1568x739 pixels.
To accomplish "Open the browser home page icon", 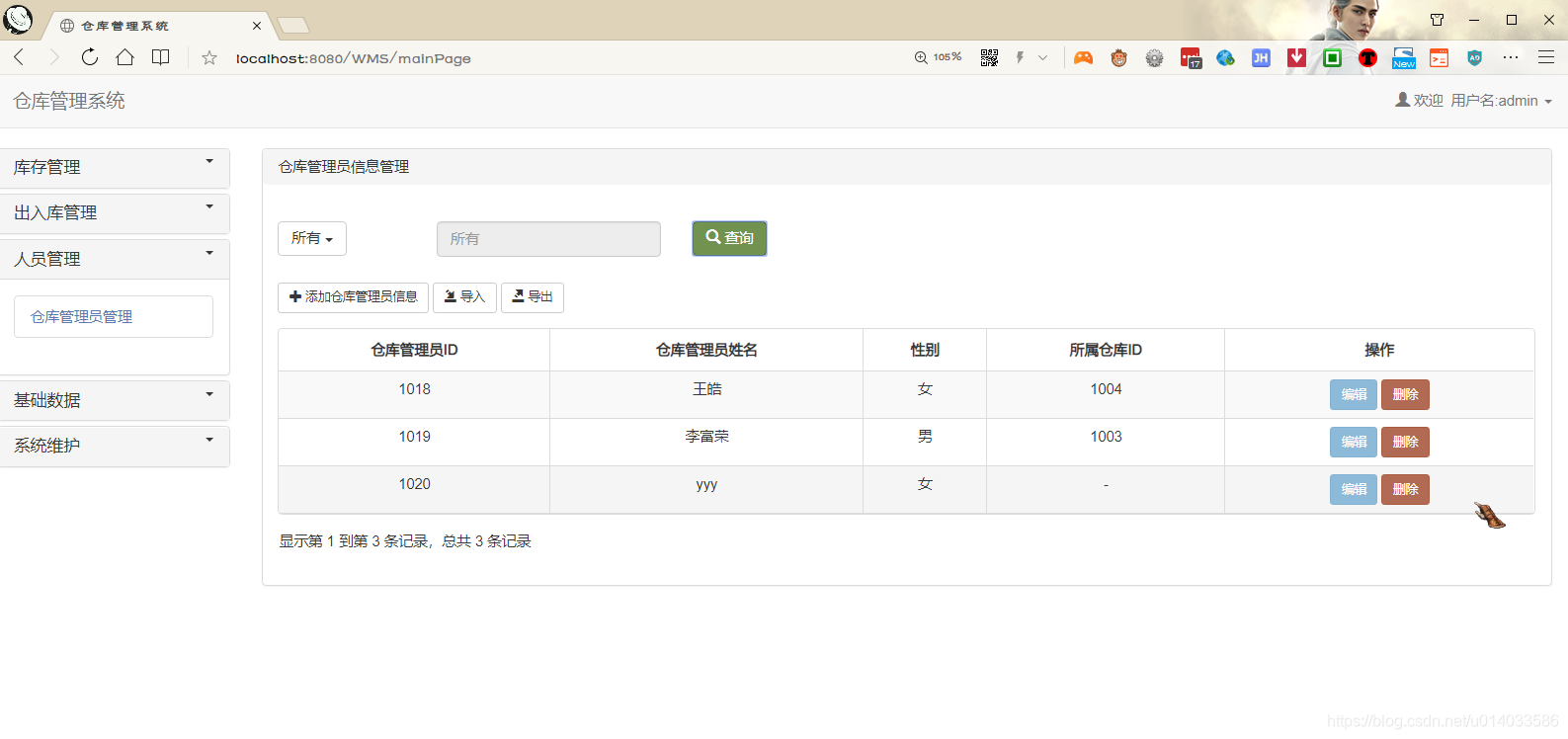I will pos(125,57).
